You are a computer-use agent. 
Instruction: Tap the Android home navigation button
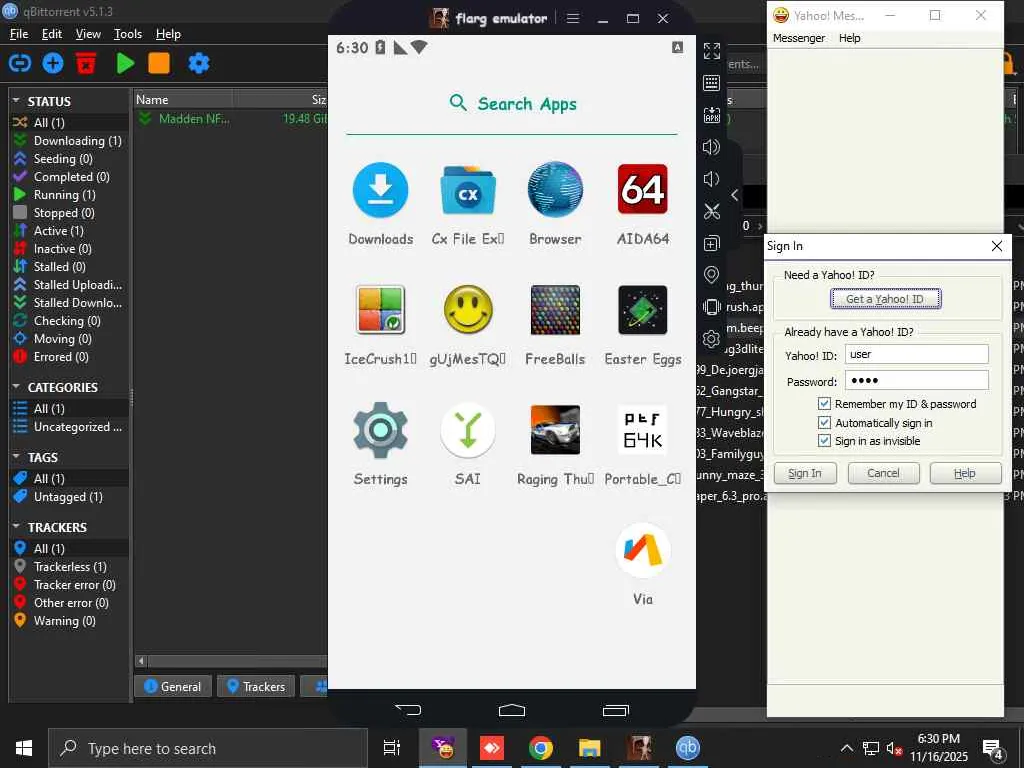[x=512, y=710]
